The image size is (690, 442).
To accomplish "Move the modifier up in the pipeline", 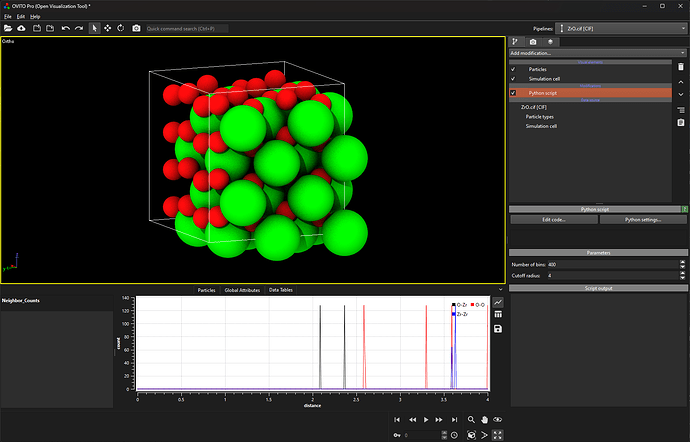I will pyautogui.click(x=681, y=82).
